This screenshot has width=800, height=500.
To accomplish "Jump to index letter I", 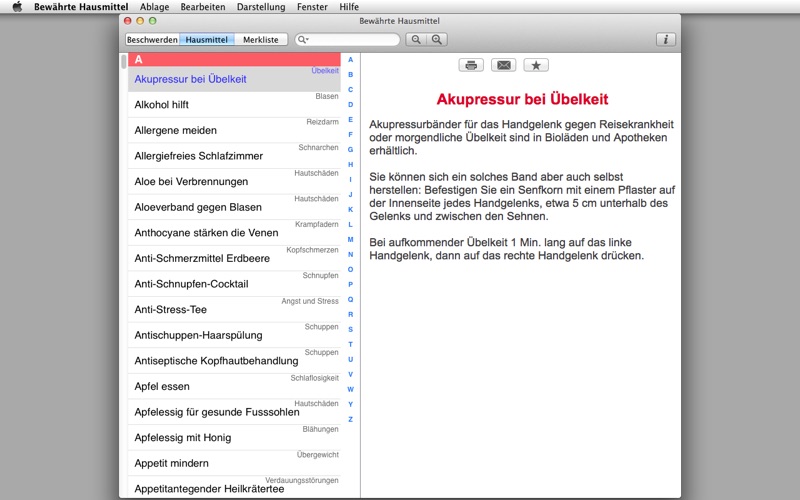I will click(x=351, y=180).
